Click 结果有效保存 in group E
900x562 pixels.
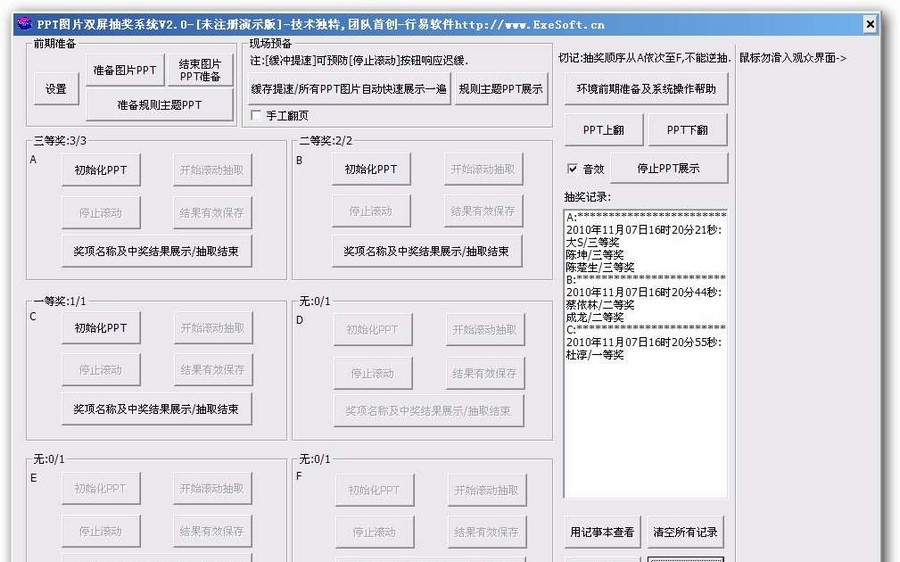tap(212, 531)
